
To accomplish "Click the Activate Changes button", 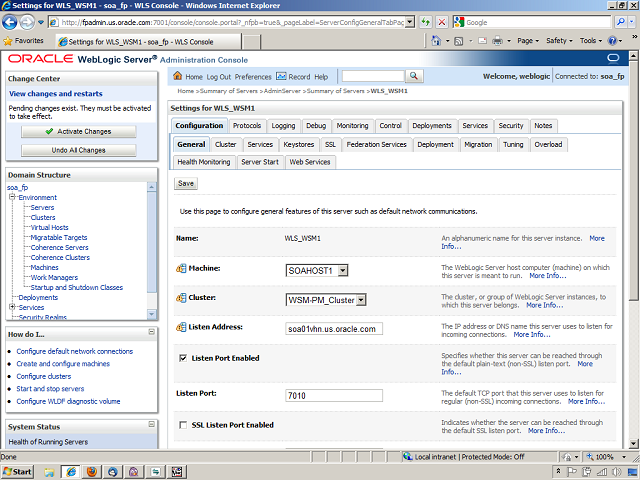I will point(78,131).
